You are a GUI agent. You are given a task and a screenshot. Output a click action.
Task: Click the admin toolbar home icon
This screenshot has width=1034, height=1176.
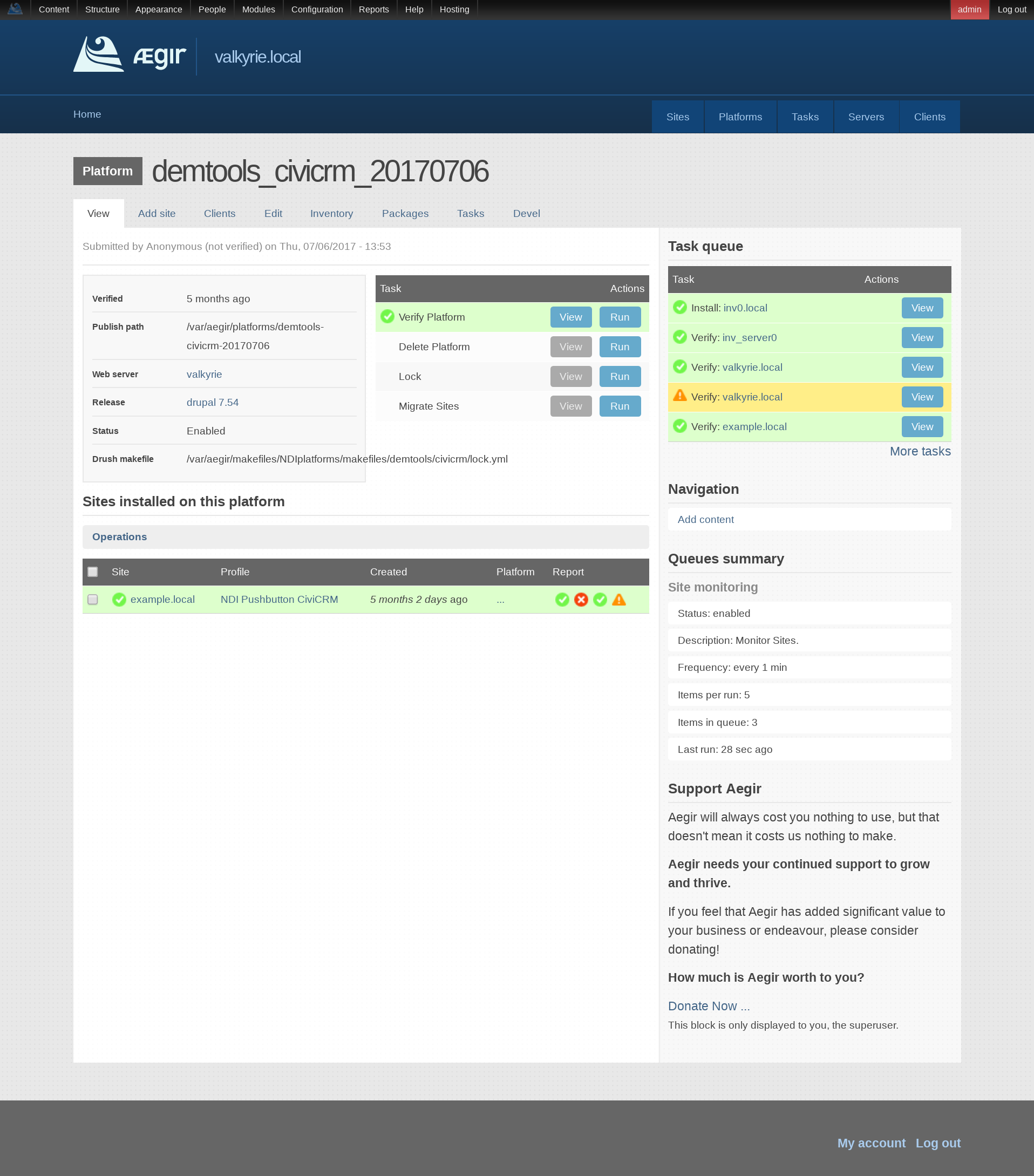pyautogui.click(x=15, y=9)
